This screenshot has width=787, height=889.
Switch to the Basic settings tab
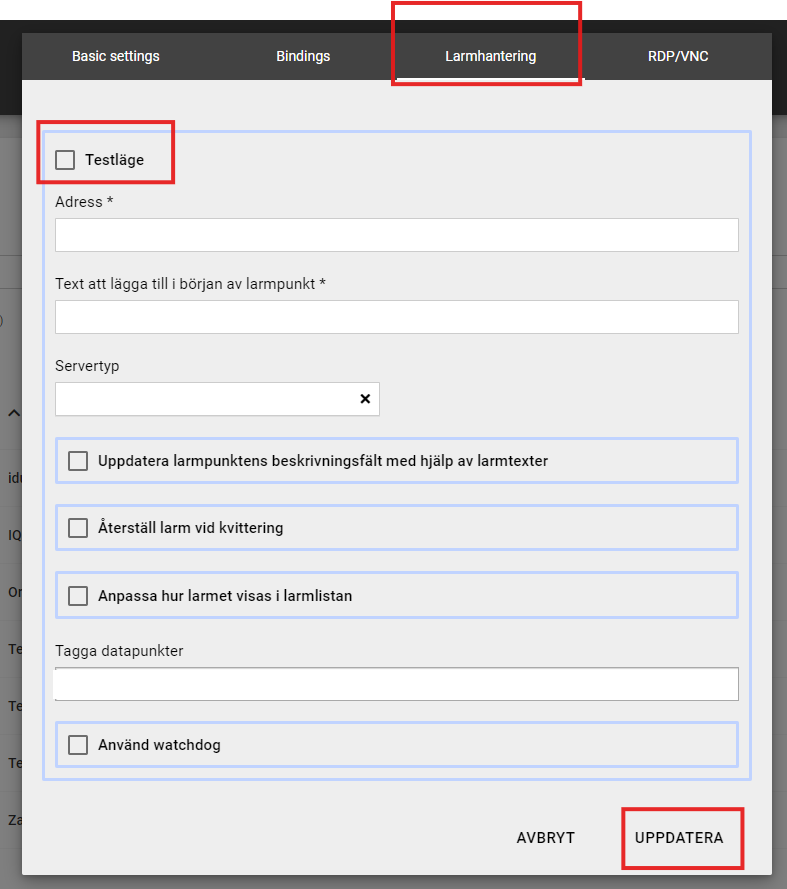[x=116, y=56]
